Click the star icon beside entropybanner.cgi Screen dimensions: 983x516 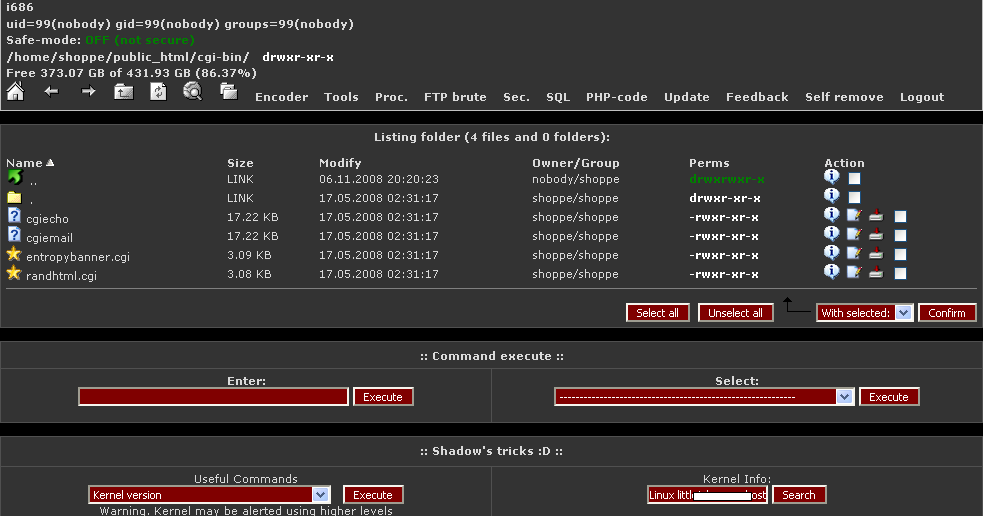point(14,254)
